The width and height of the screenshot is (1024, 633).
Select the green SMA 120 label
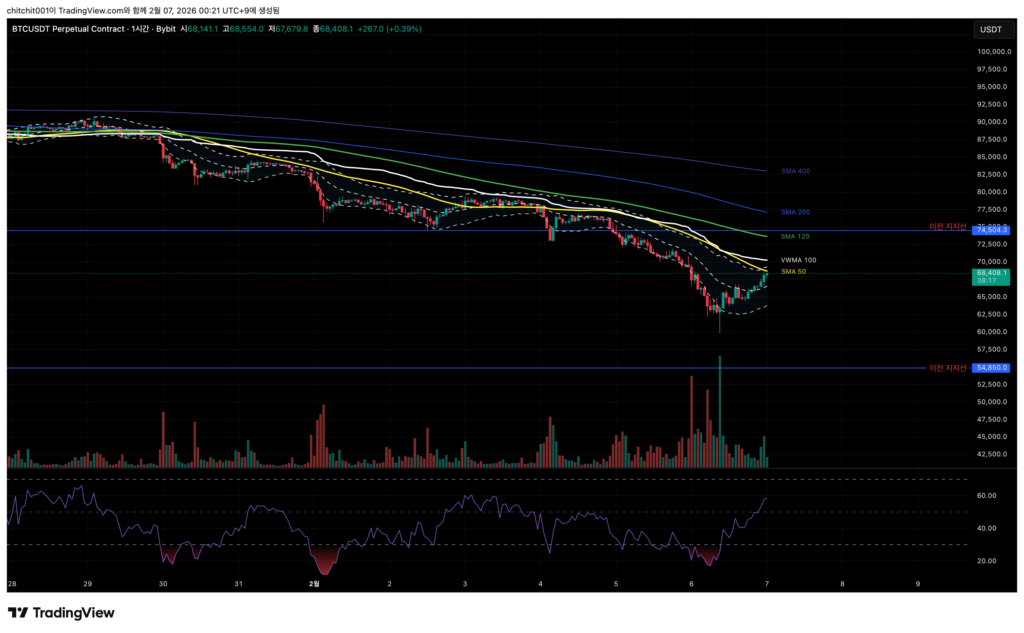794,236
